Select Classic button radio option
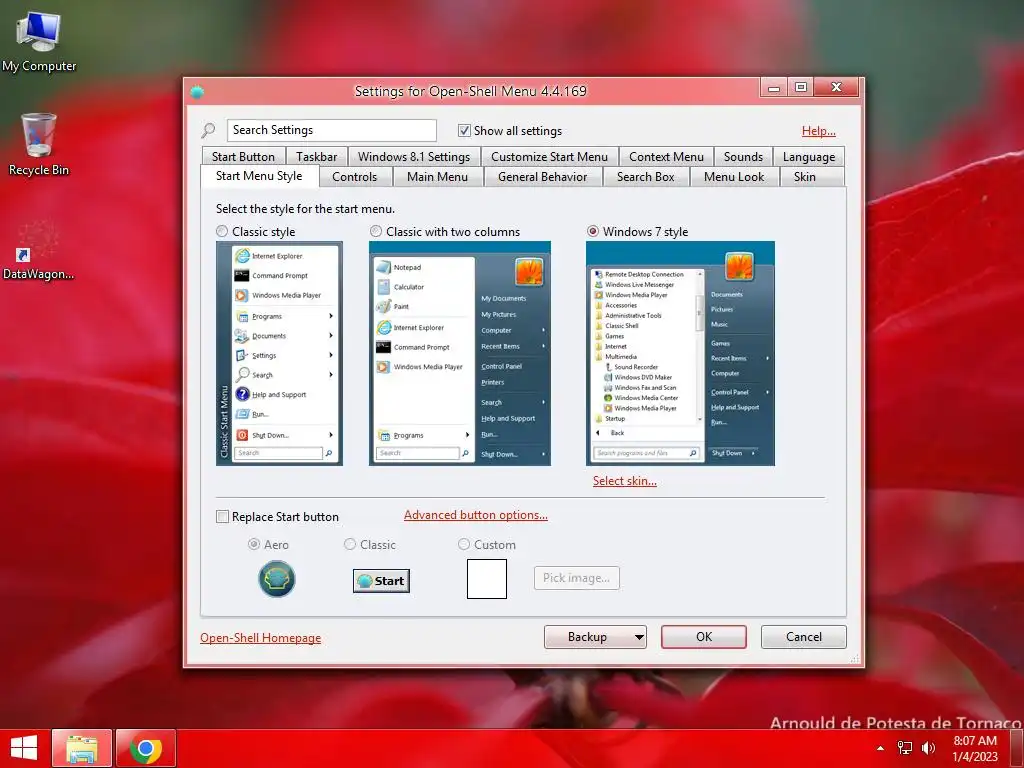Viewport: 1024px width, 768px height. tap(350, 544)
